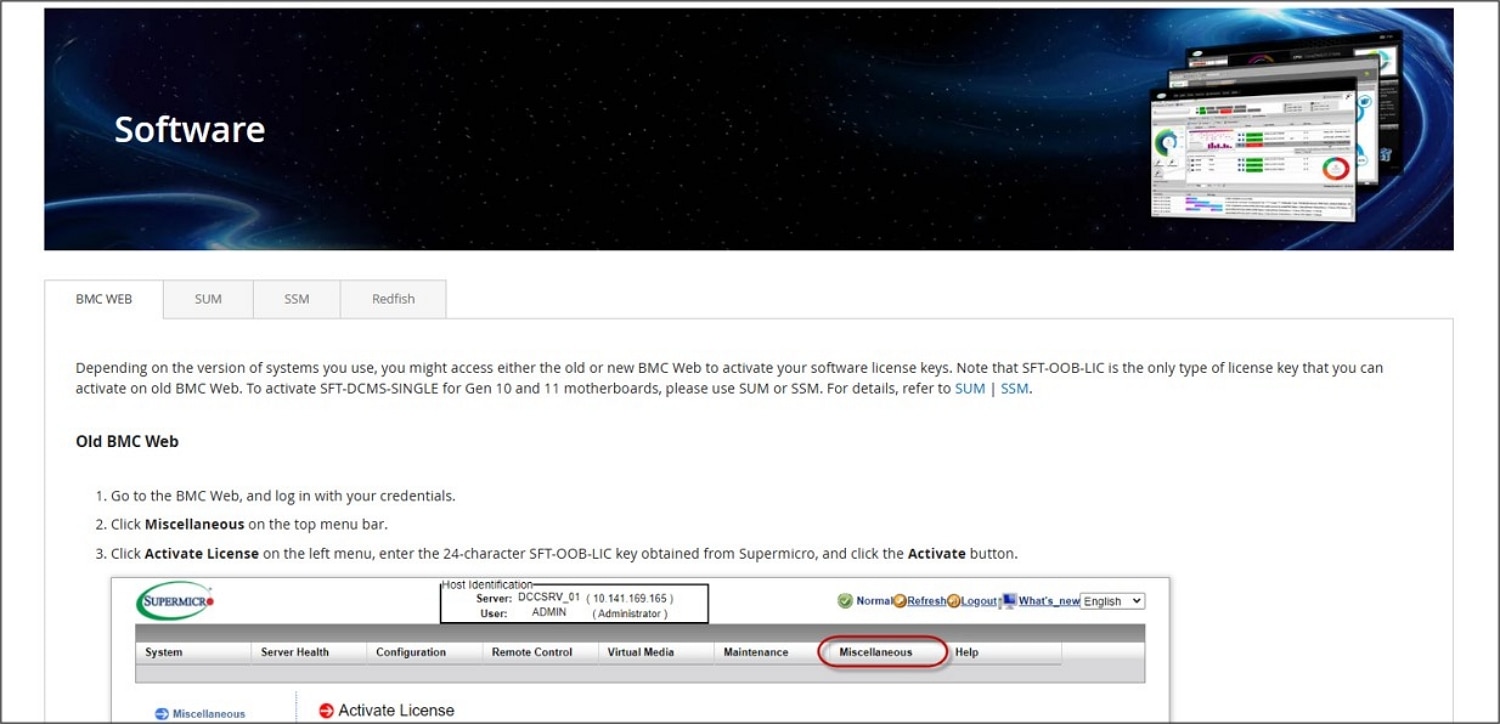Click the Old BMC Web heading
1500x724 pixels.
(x=127, y=441)
